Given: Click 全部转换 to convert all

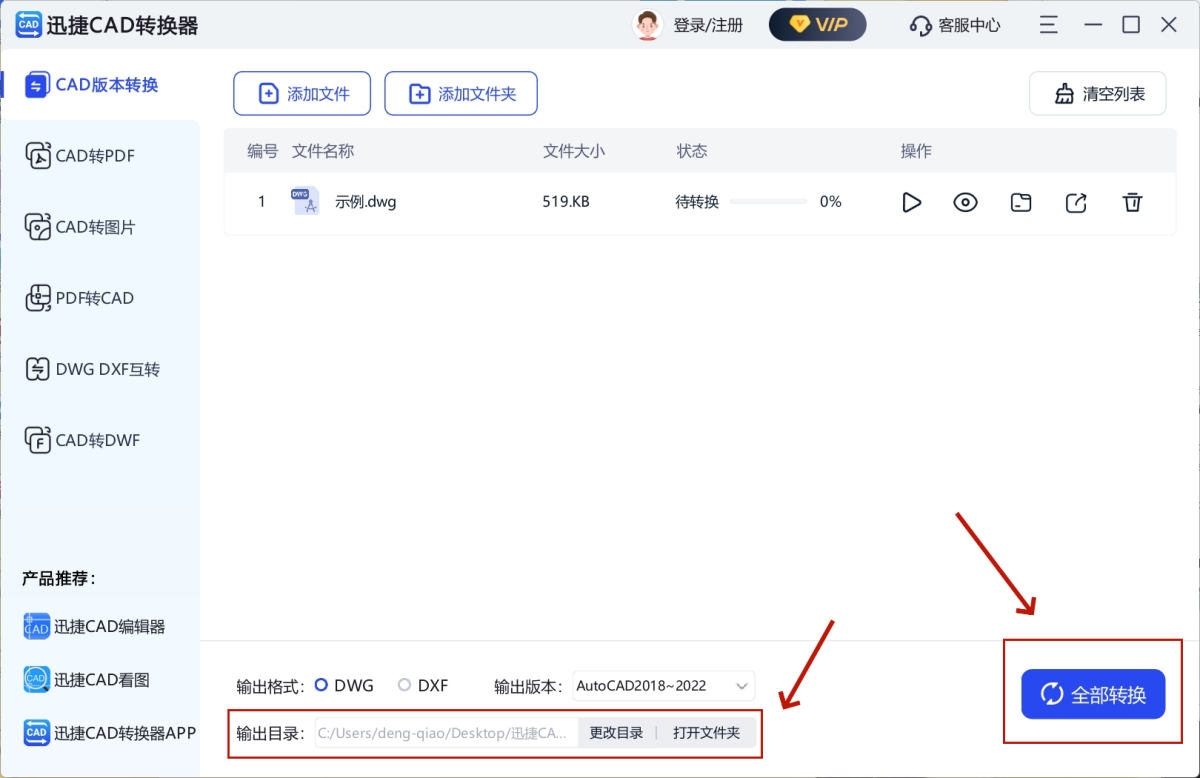Looking at the screenshot, I should pyautogui.click(x=1093, y=694).
